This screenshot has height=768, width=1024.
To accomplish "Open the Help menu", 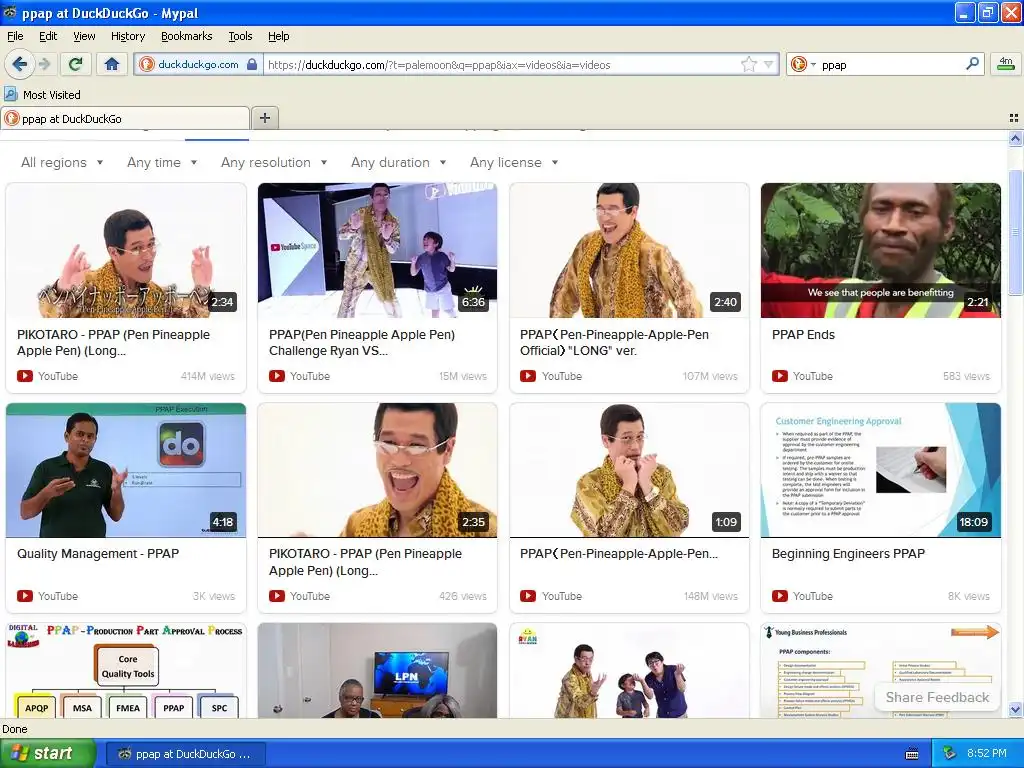I will click(278, 36).
